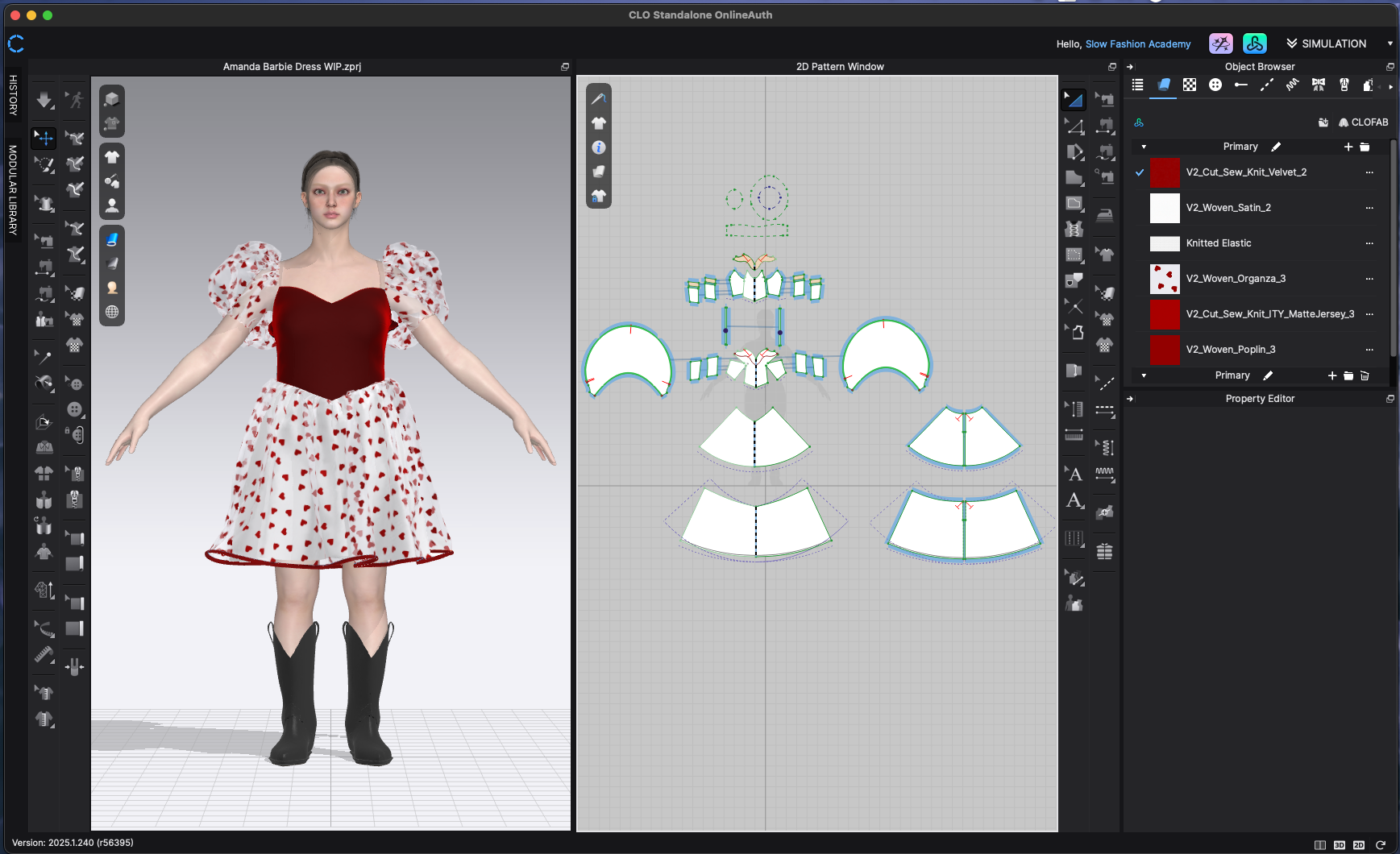1400x854 pixels.
Task: Open the MODULAR LIBRARY side tab
Action: point(13,190)
